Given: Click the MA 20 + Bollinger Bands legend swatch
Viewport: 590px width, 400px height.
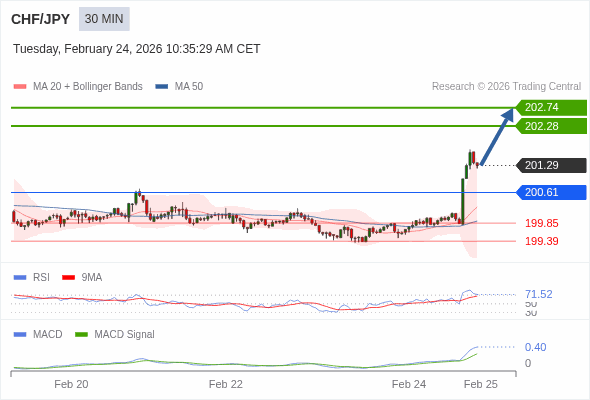Looking at the screenshot, I should [20, 87].
